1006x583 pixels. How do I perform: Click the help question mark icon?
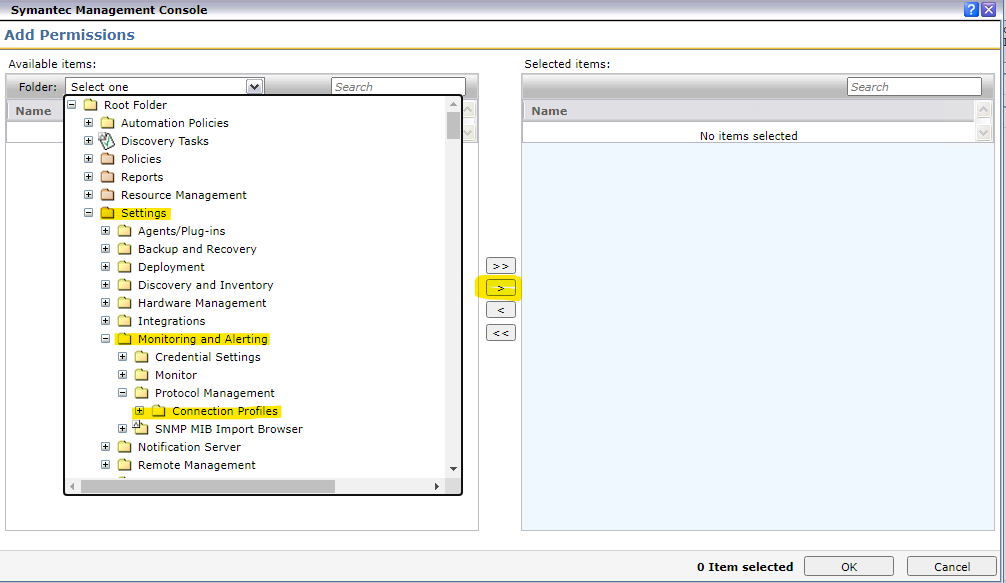pos(970,9)
